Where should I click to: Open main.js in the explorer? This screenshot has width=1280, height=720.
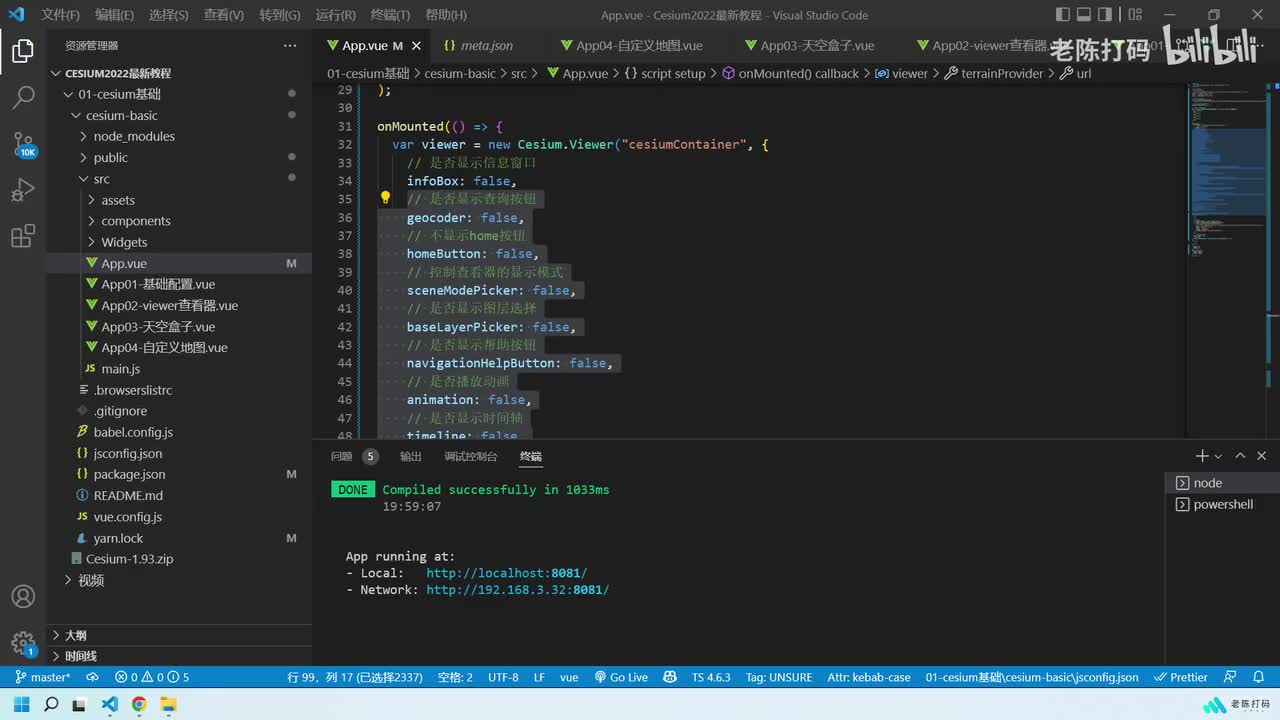point(120,369)
